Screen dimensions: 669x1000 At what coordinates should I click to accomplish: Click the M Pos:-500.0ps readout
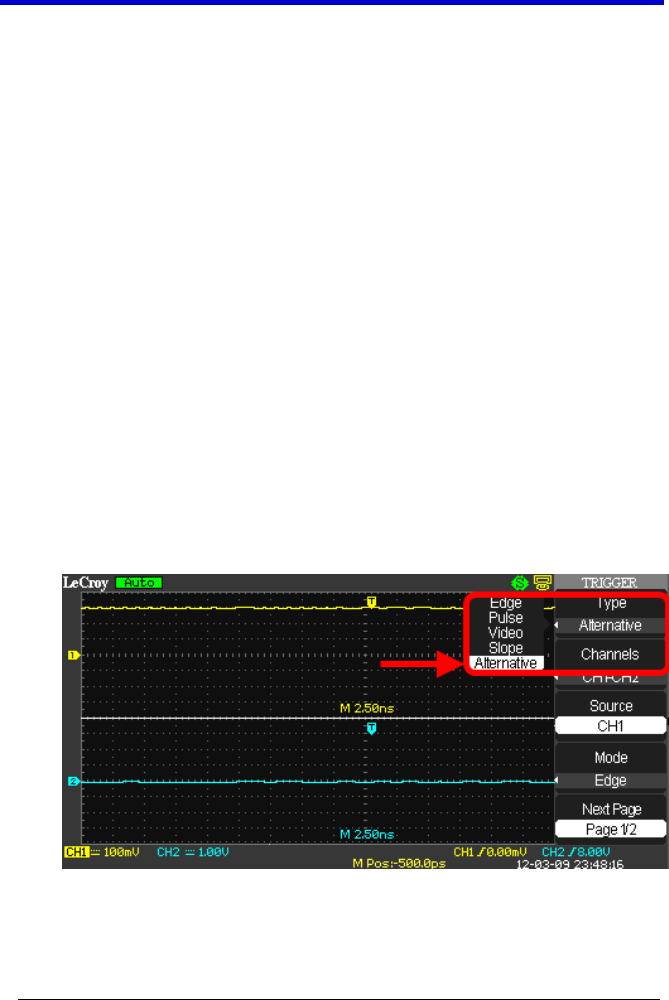coord(399,864)
